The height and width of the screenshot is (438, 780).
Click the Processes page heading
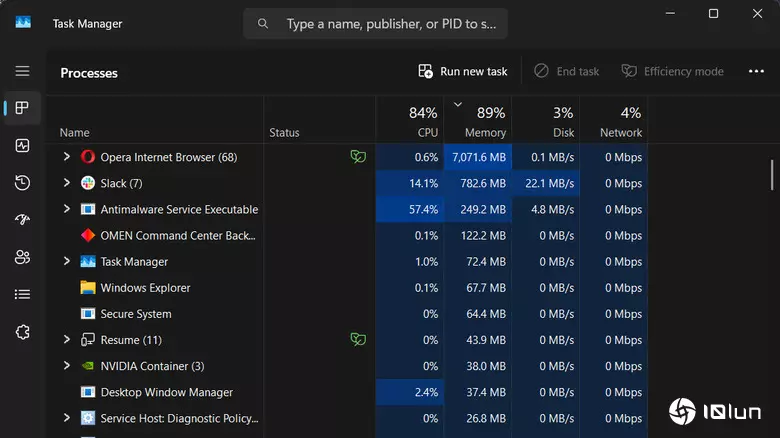[x=89, y=73]
